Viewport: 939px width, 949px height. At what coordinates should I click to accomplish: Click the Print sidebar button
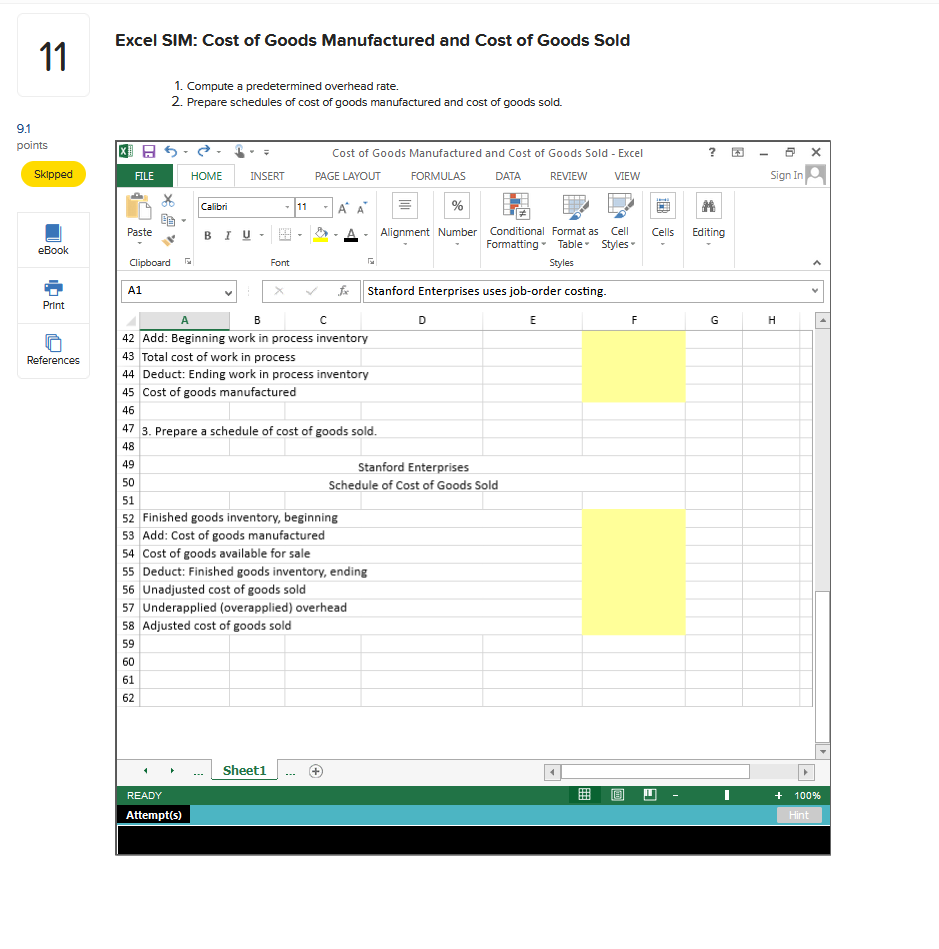53,295
